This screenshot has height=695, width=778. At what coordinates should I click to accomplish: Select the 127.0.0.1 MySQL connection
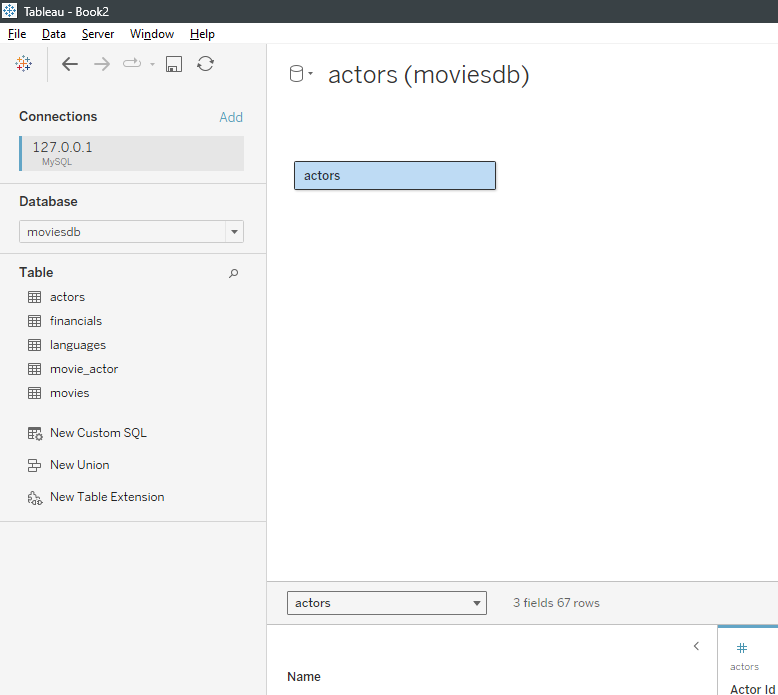[131, 153]
